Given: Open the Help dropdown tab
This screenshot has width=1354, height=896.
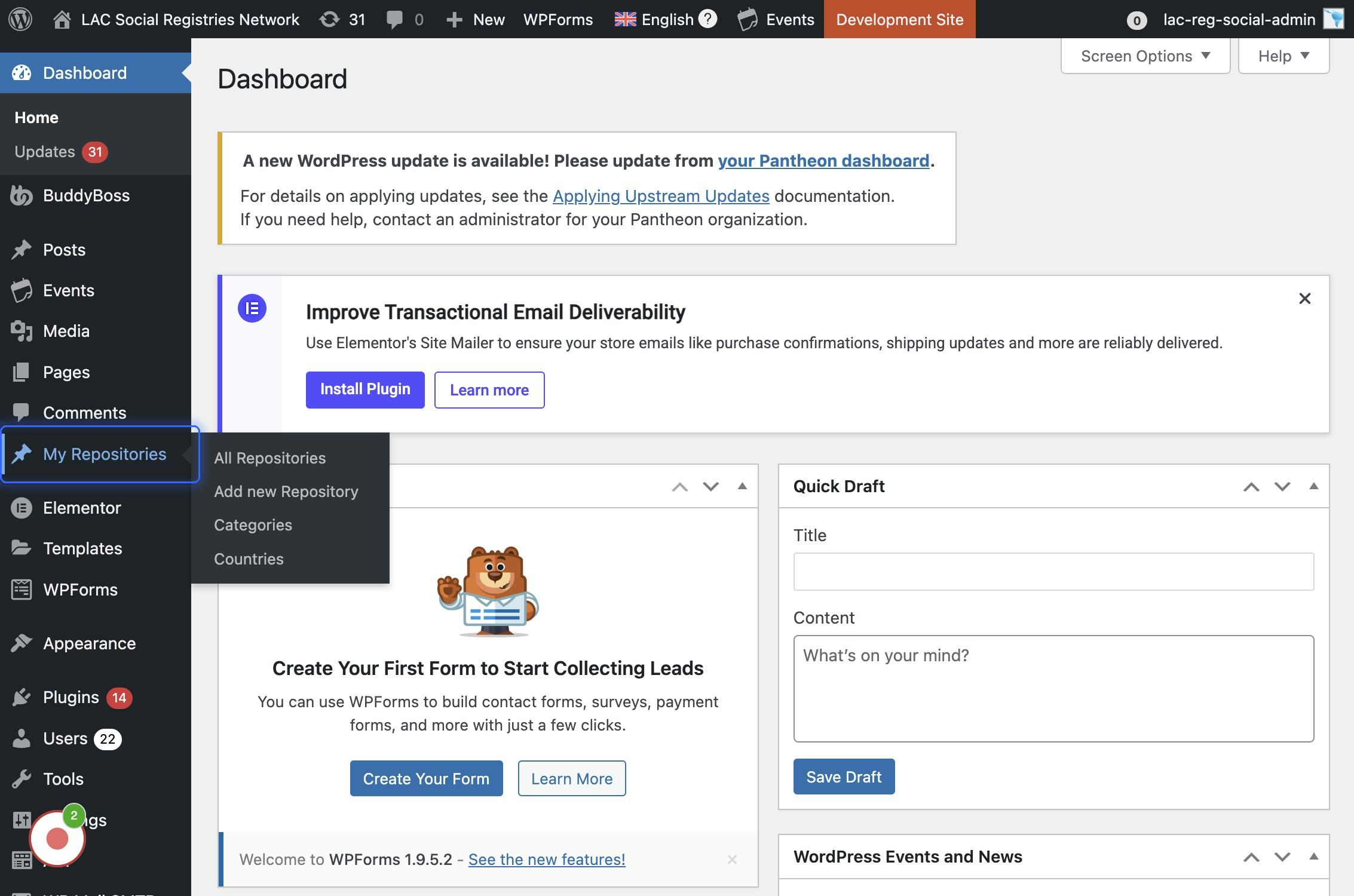Looking at the screenshot, I should pos(1283,56).
